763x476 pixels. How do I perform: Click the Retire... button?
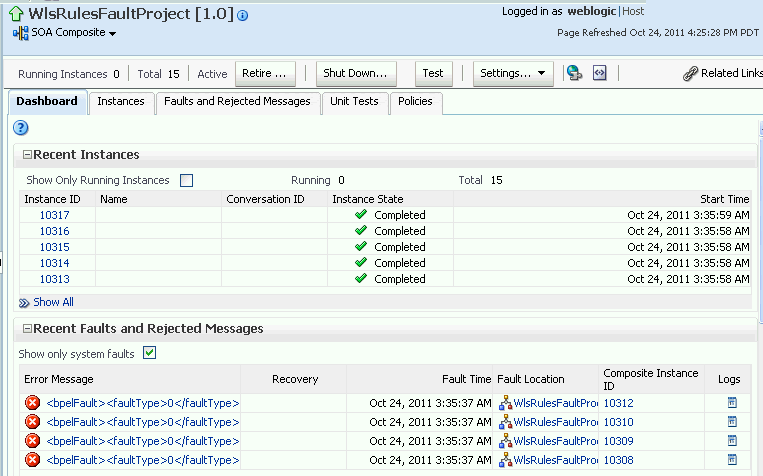pos(265,73)
